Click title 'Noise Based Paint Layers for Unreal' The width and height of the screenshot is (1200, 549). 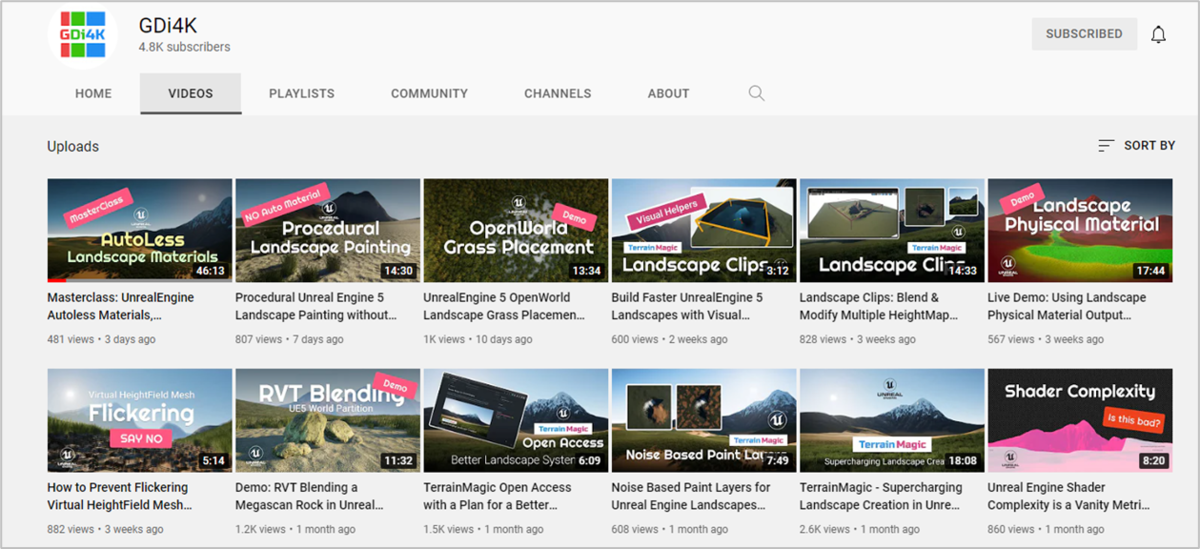[691, 496]
